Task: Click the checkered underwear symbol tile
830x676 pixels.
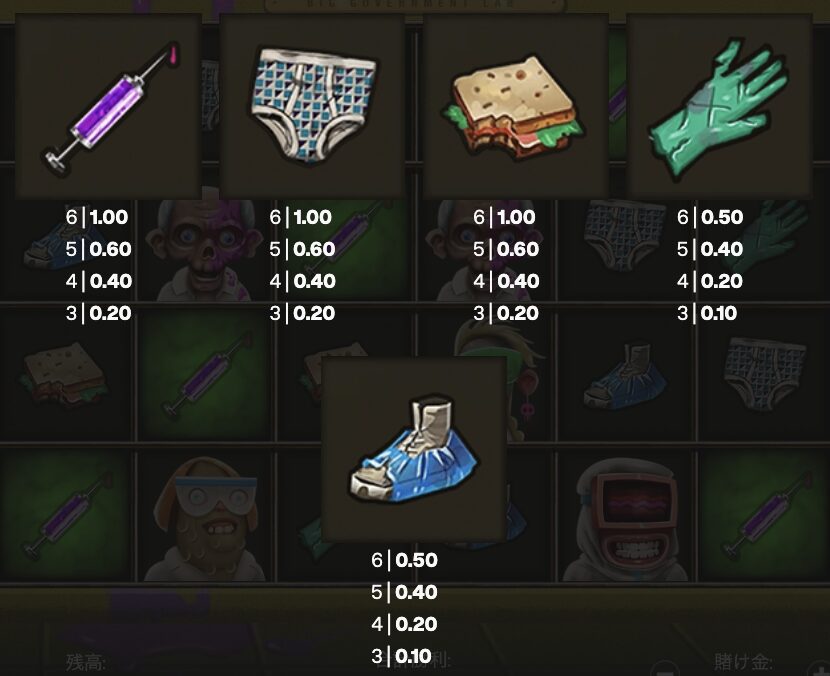Action: (x=312, y=106)
